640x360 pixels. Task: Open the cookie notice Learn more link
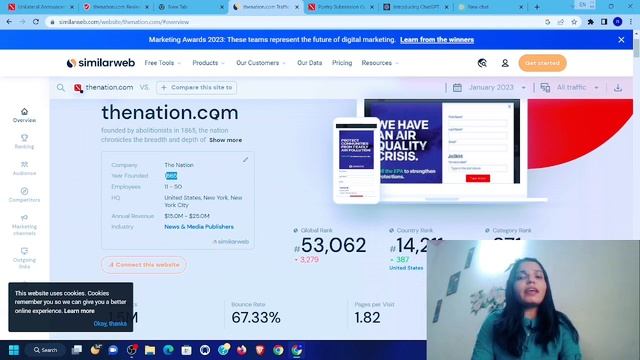pyautogui.click(x=79, y=311)
